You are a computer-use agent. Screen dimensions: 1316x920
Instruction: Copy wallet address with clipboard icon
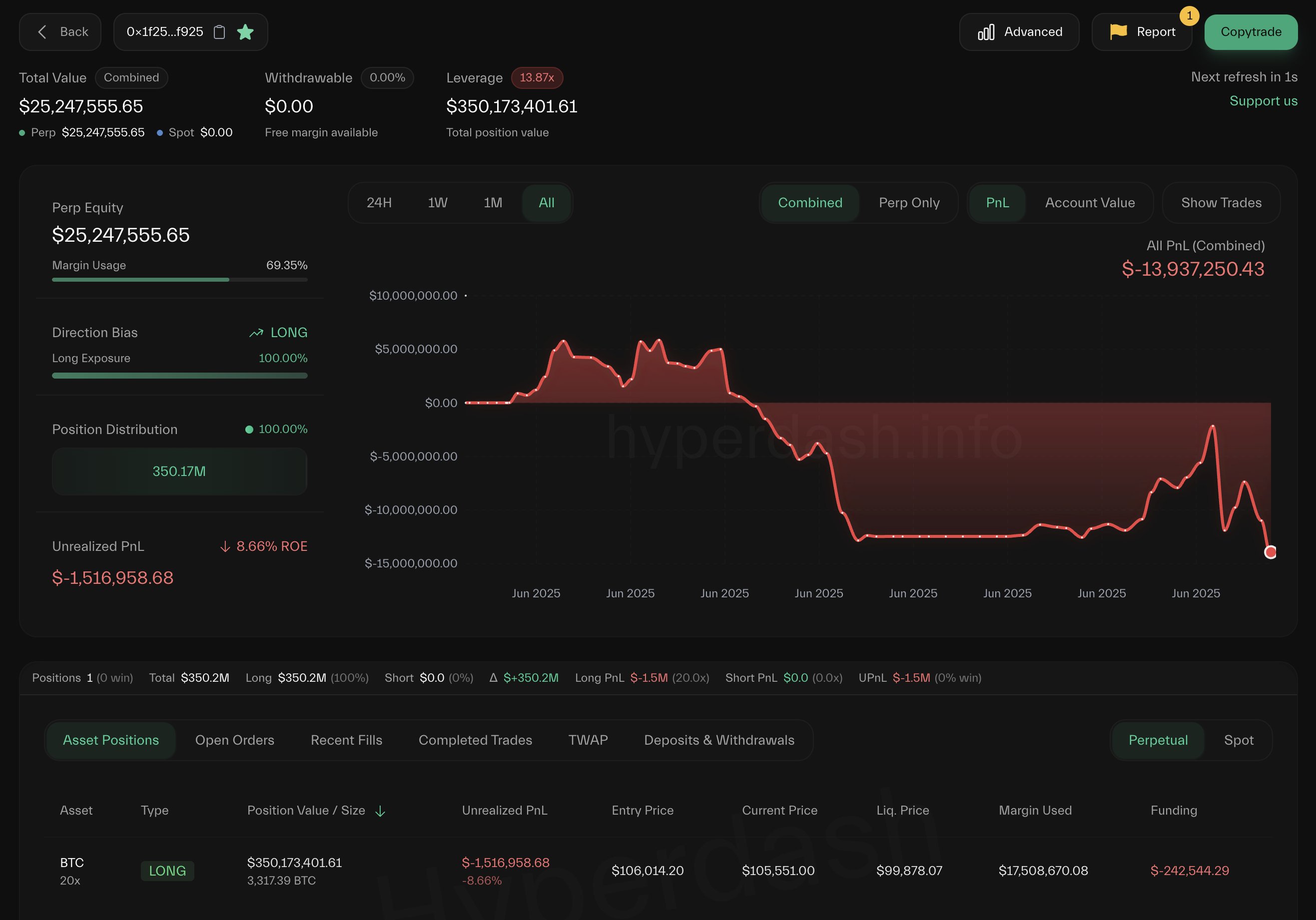click(219, 32)
